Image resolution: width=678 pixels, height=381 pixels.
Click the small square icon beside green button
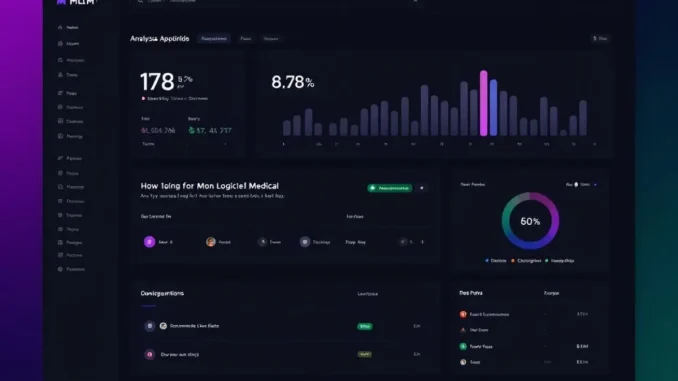pos(422,188)
